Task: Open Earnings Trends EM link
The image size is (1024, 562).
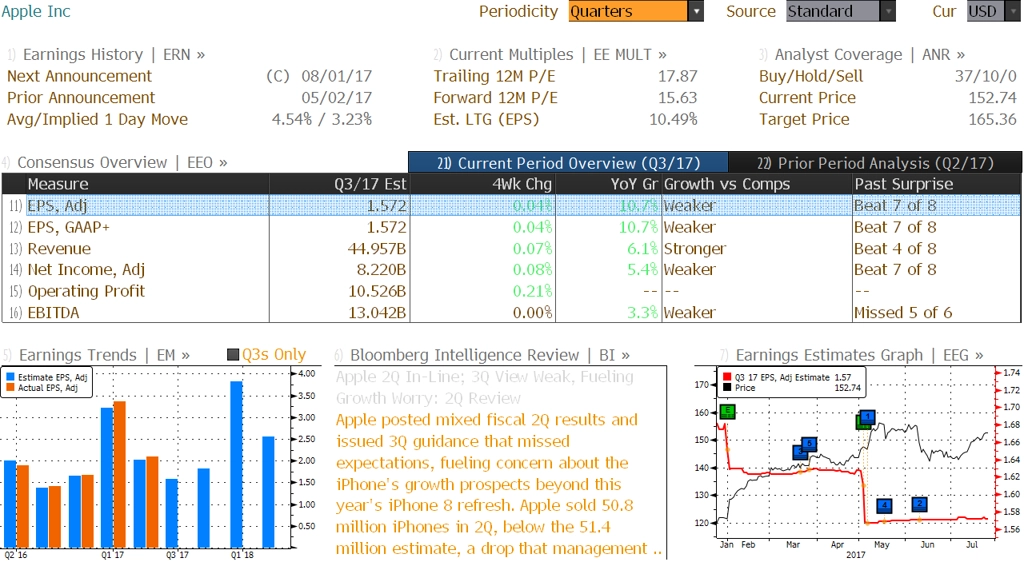Action: point(104,355)
